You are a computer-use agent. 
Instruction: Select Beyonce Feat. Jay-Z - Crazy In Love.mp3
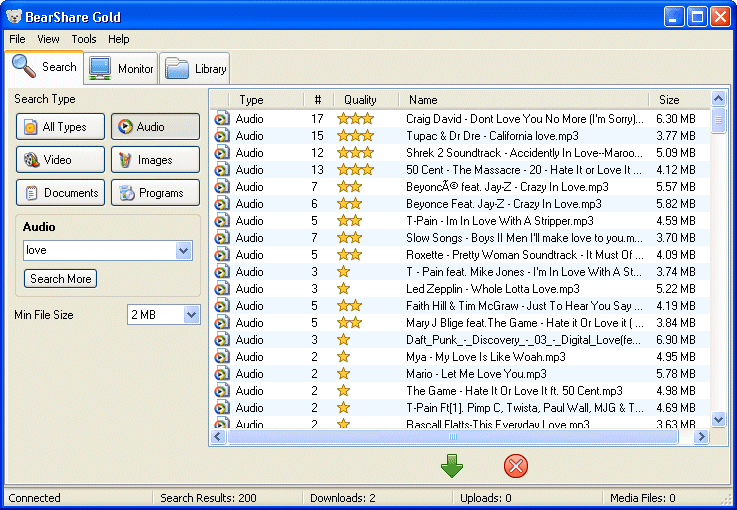(504, 204)
